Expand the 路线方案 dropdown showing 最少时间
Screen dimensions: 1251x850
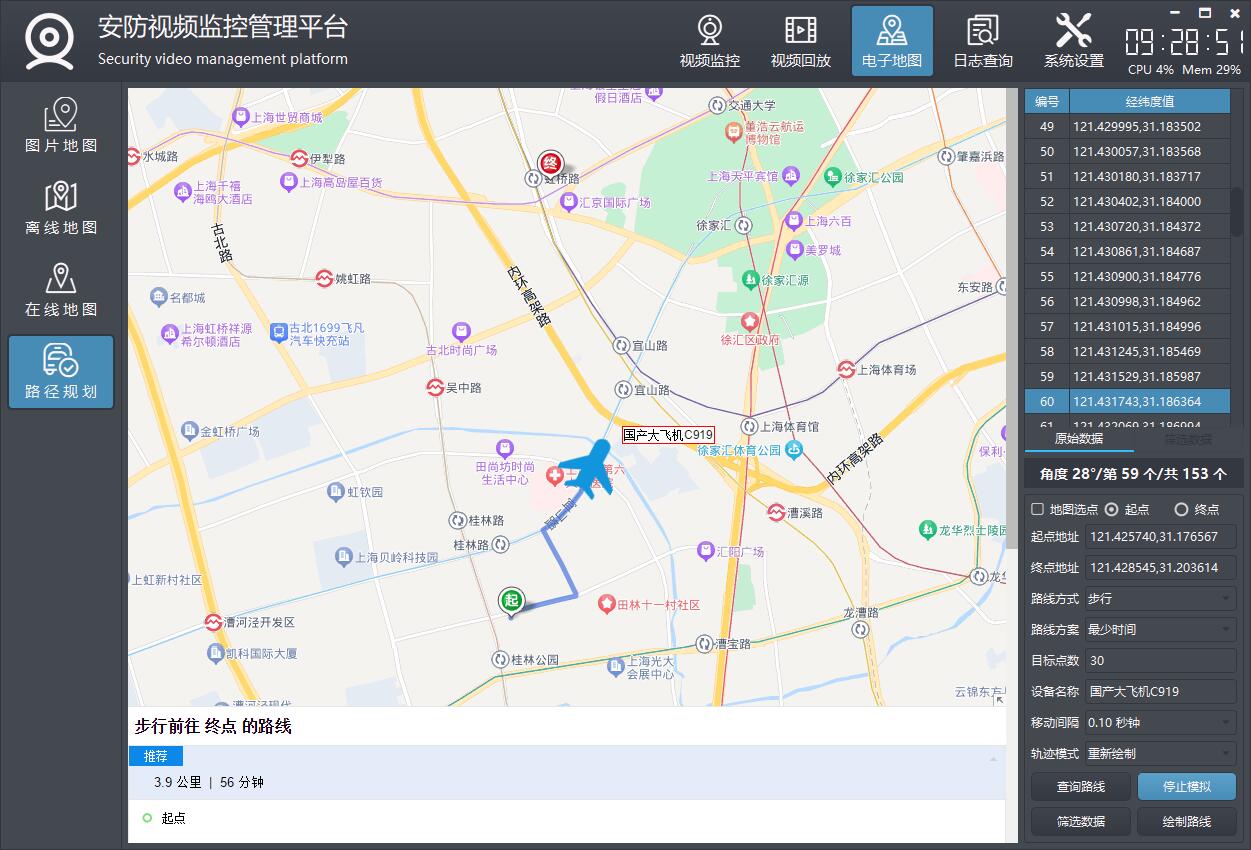(1160, 629)
